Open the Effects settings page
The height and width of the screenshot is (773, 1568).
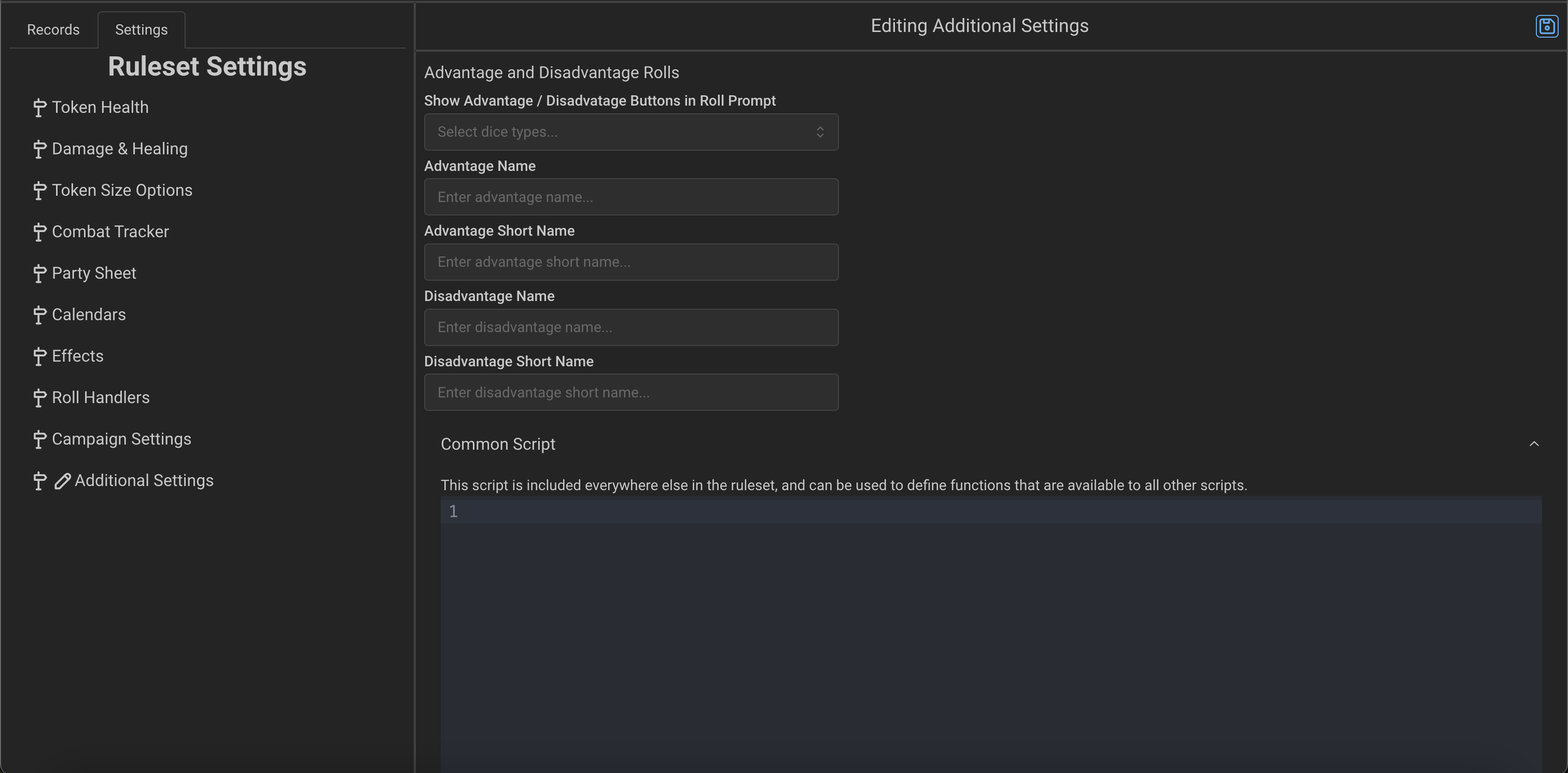77,356
